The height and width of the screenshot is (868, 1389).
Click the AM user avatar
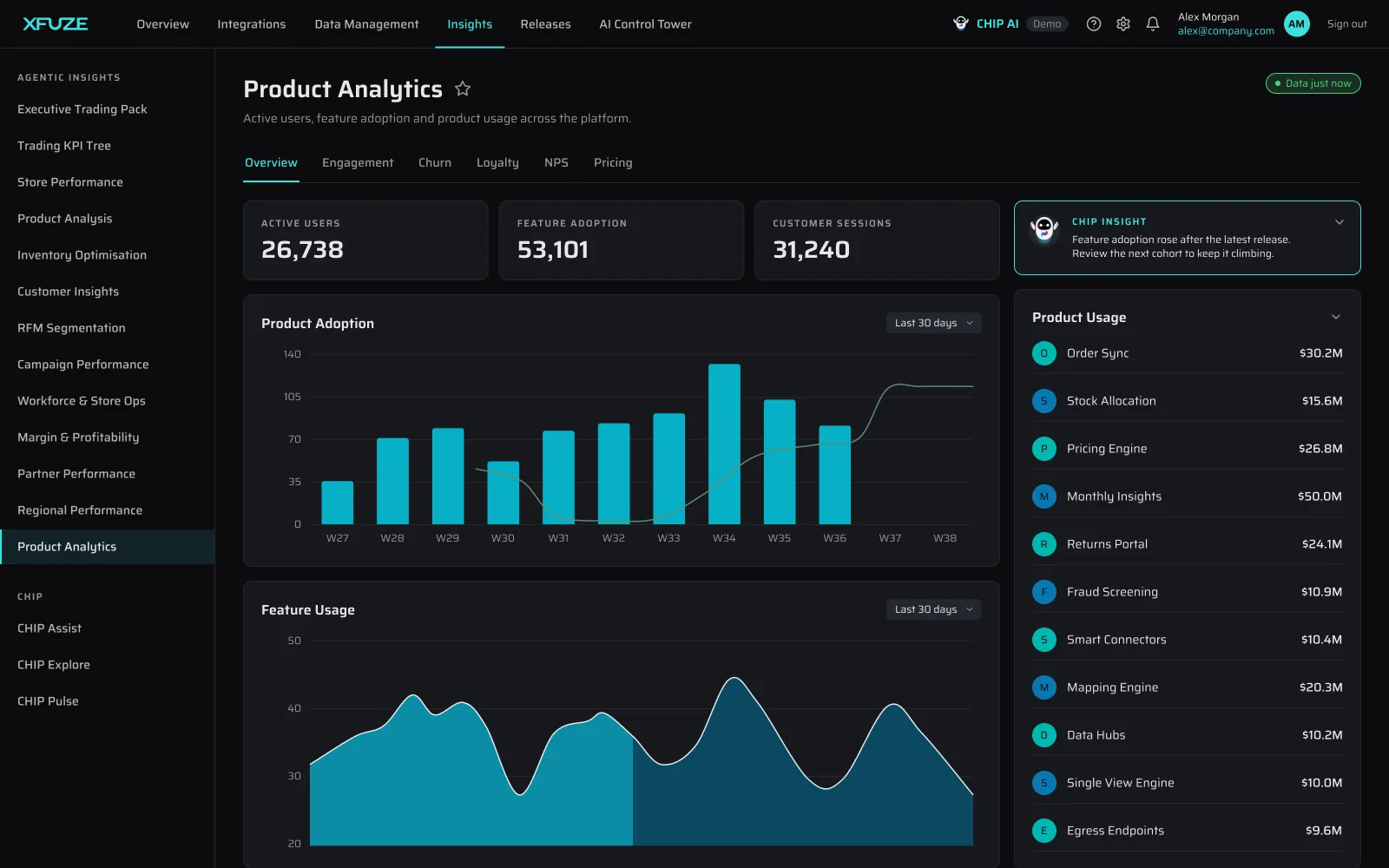[1296, 24]
